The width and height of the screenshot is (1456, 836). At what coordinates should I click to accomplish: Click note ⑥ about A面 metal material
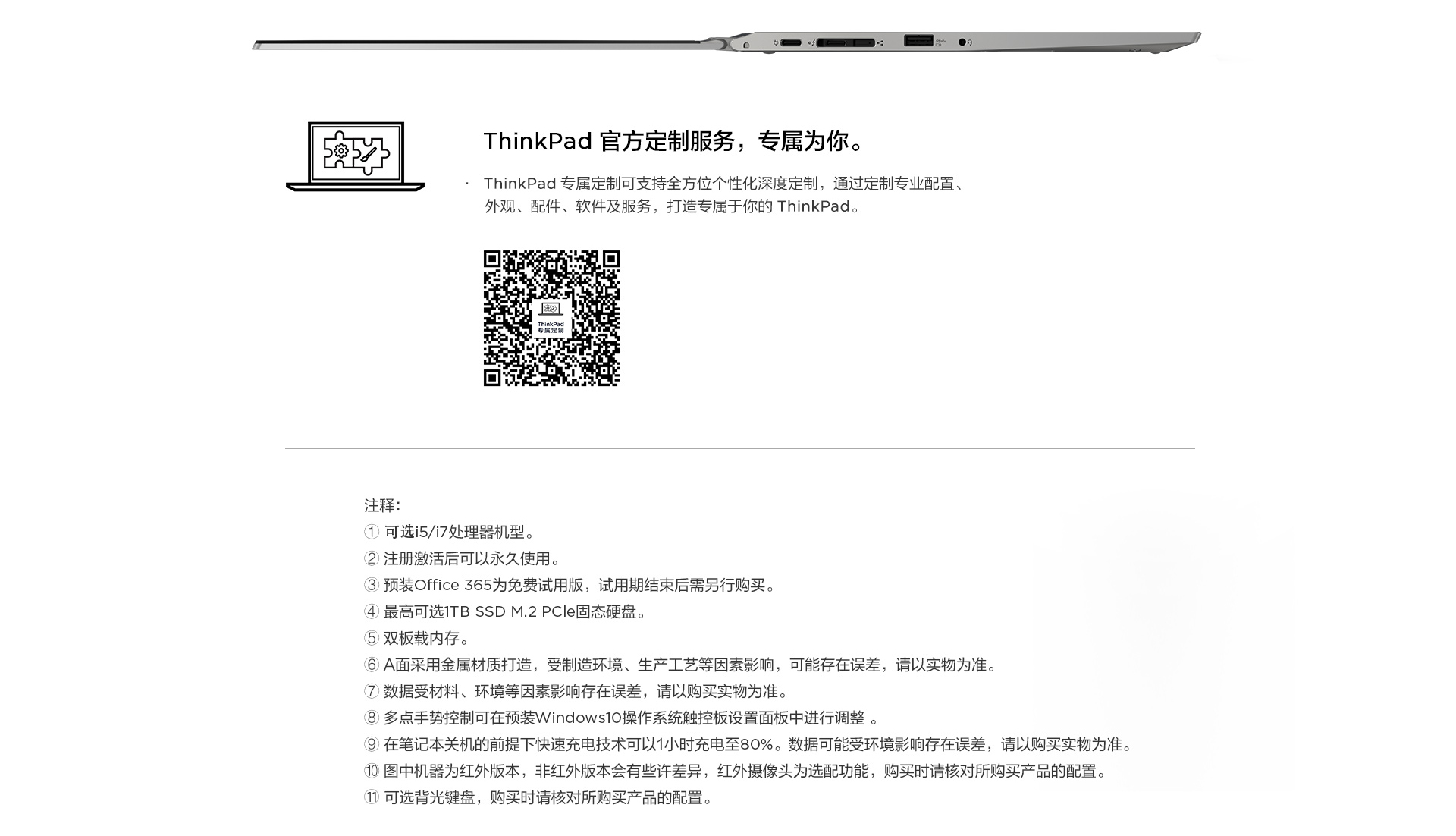coord(682,665)
